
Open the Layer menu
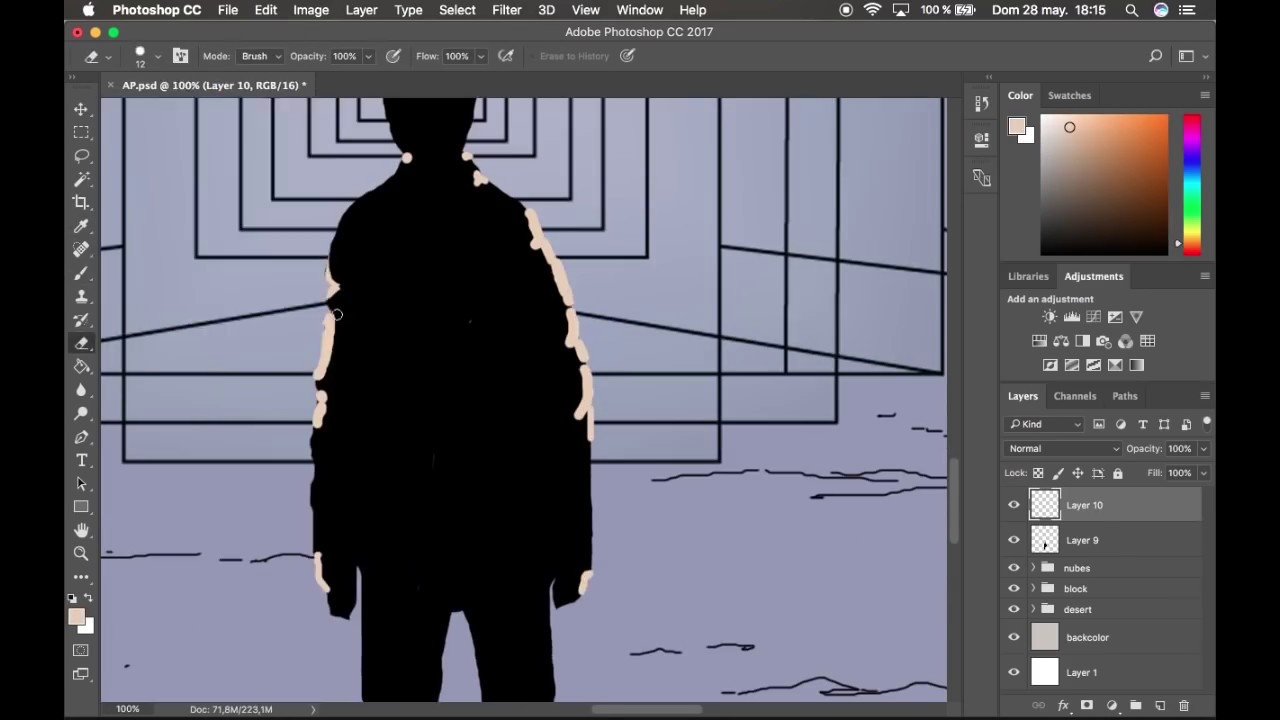361,10
